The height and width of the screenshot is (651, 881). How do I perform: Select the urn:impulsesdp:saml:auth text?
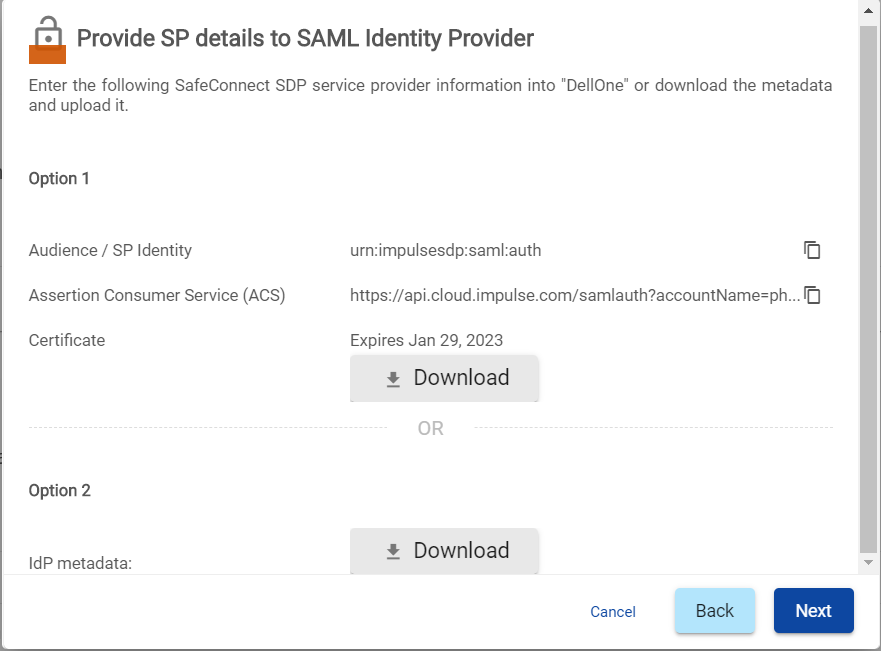445,251
